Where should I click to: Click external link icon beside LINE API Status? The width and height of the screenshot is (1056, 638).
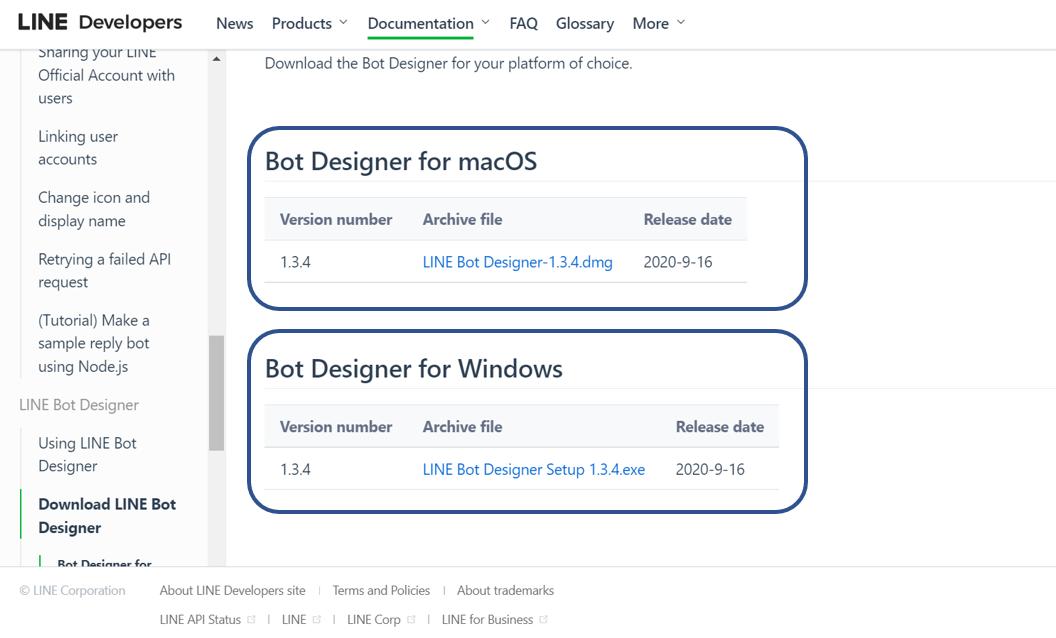point(252,620)
